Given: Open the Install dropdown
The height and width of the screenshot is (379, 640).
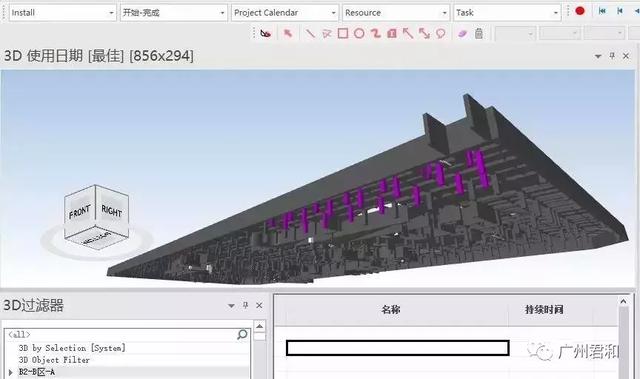Looking at the screenshot, I should (63, 13).
